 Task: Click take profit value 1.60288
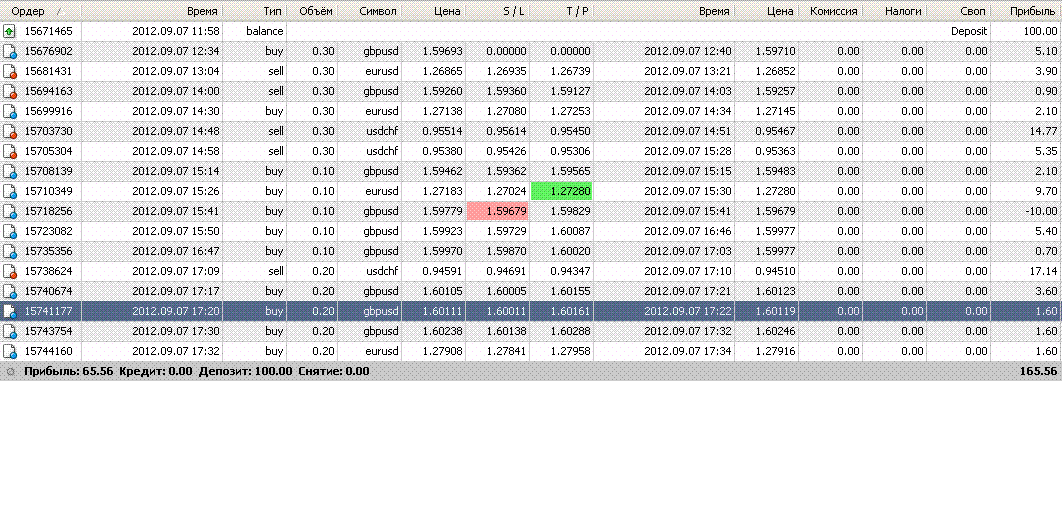[x=570, y=331]
